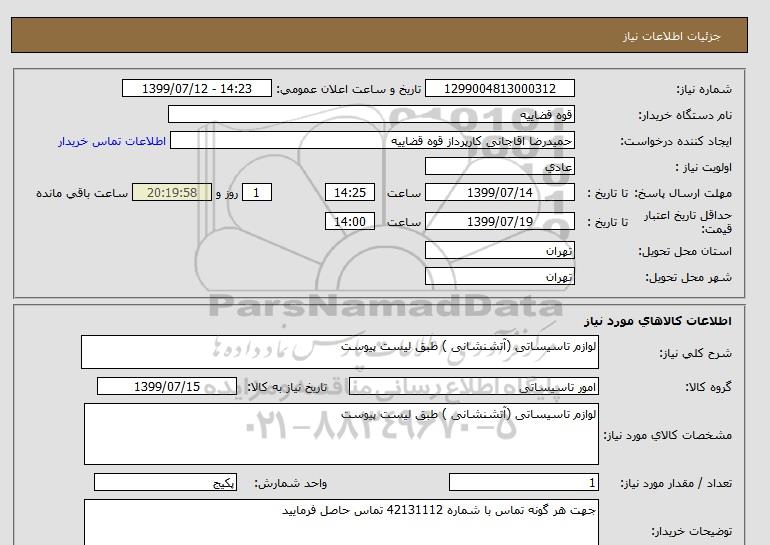The width and height of the screenshot is (770, 545).
Task: Select the text 'ساعت باقی مانده'
Action: coord(82,193)
